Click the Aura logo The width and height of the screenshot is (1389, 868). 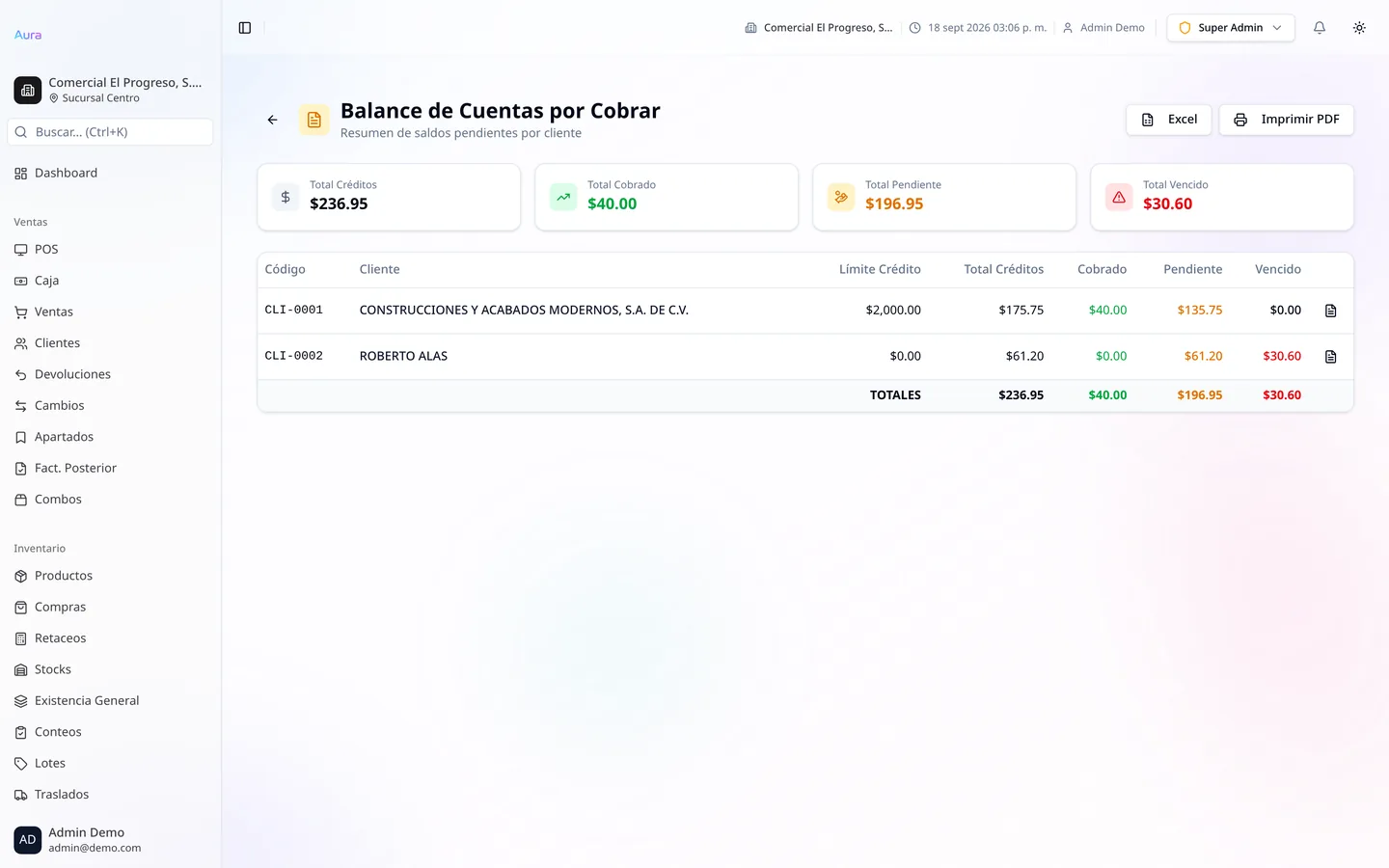tap(28, 35)
